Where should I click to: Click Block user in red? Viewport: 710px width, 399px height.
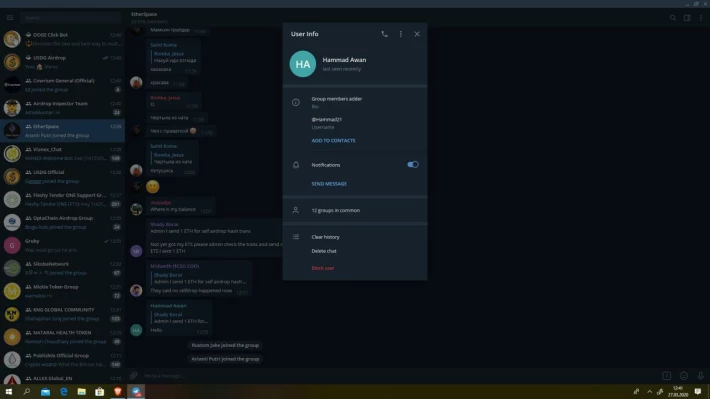[x=323, y=268]
